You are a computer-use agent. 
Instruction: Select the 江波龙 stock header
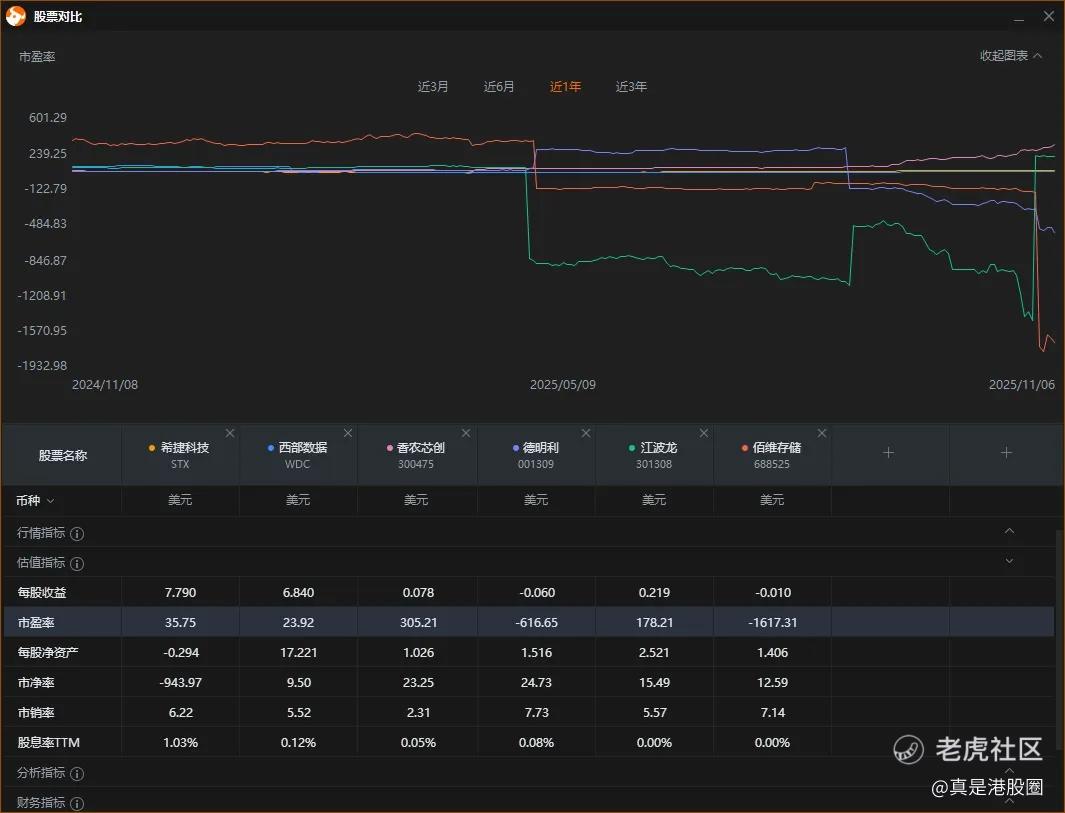click(654, 455)
